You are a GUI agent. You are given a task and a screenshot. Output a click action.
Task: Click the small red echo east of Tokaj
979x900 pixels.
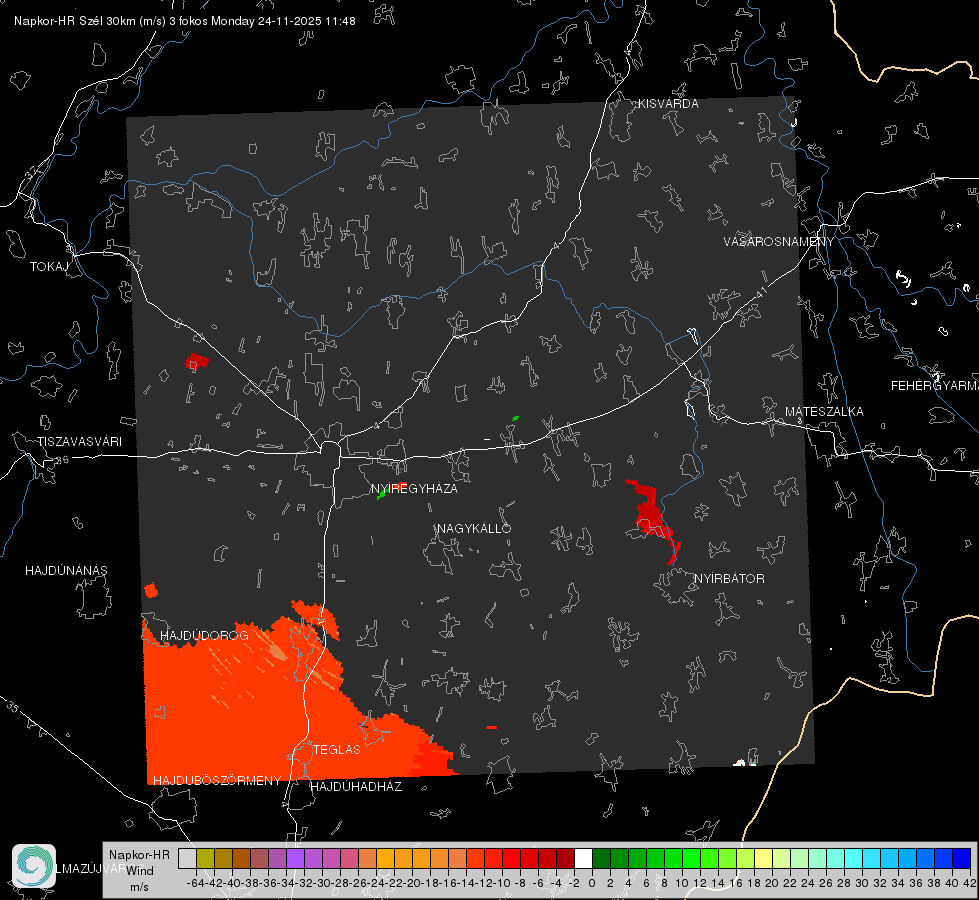pos(197,361)
